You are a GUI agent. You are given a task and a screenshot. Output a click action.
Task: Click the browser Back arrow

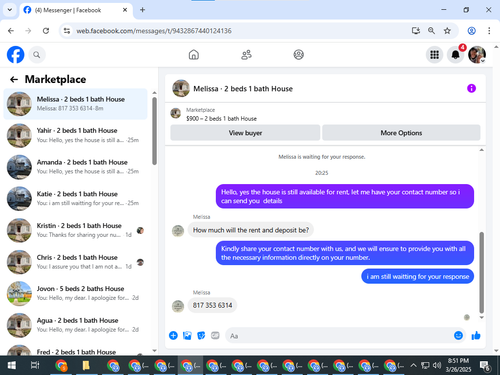pyautogui.click(x=11, y=31)
